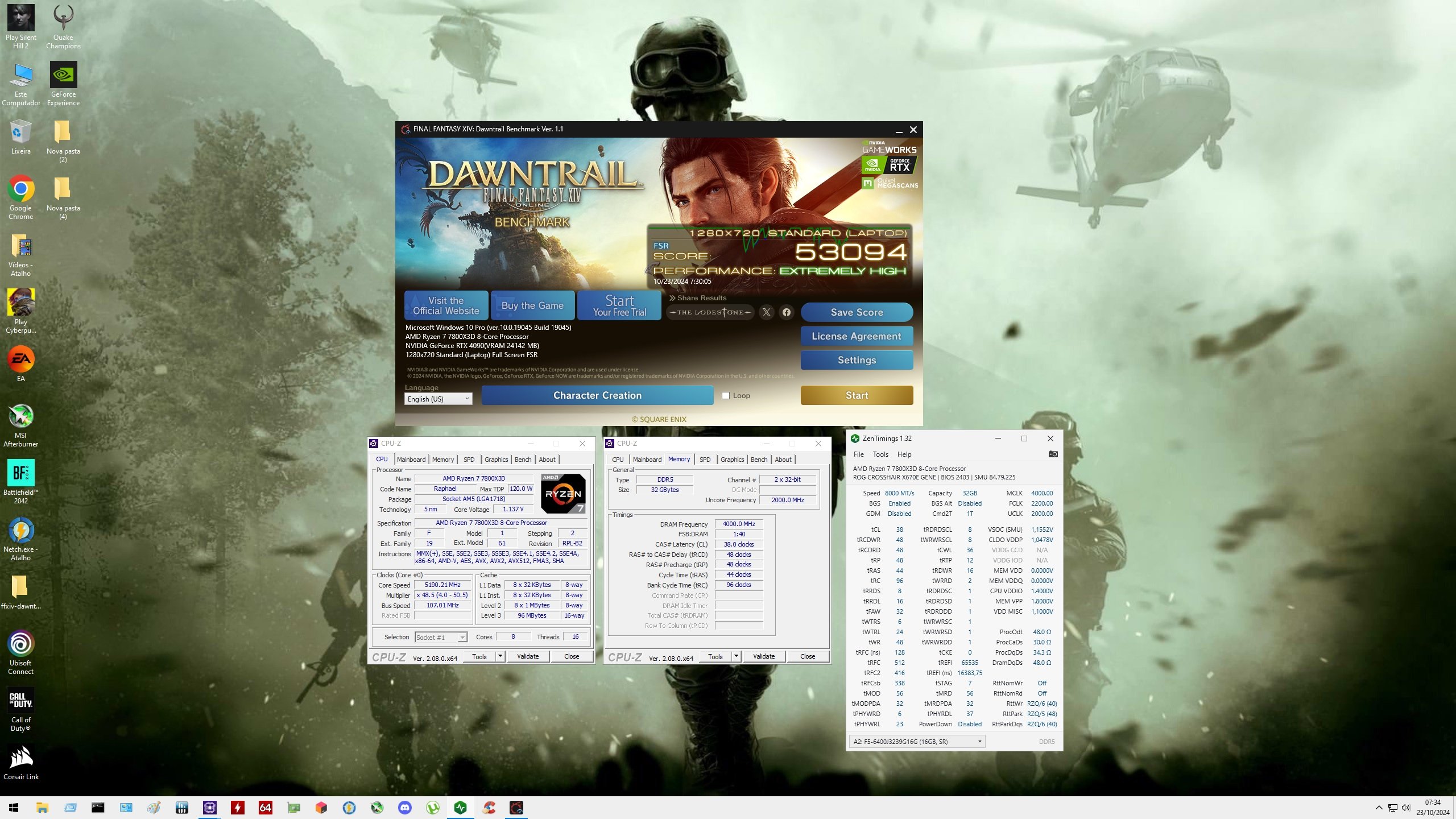Switch to ZenTimings taskbar icon
The height and width of the screenshot is (819, 1456).
(461, 808)
